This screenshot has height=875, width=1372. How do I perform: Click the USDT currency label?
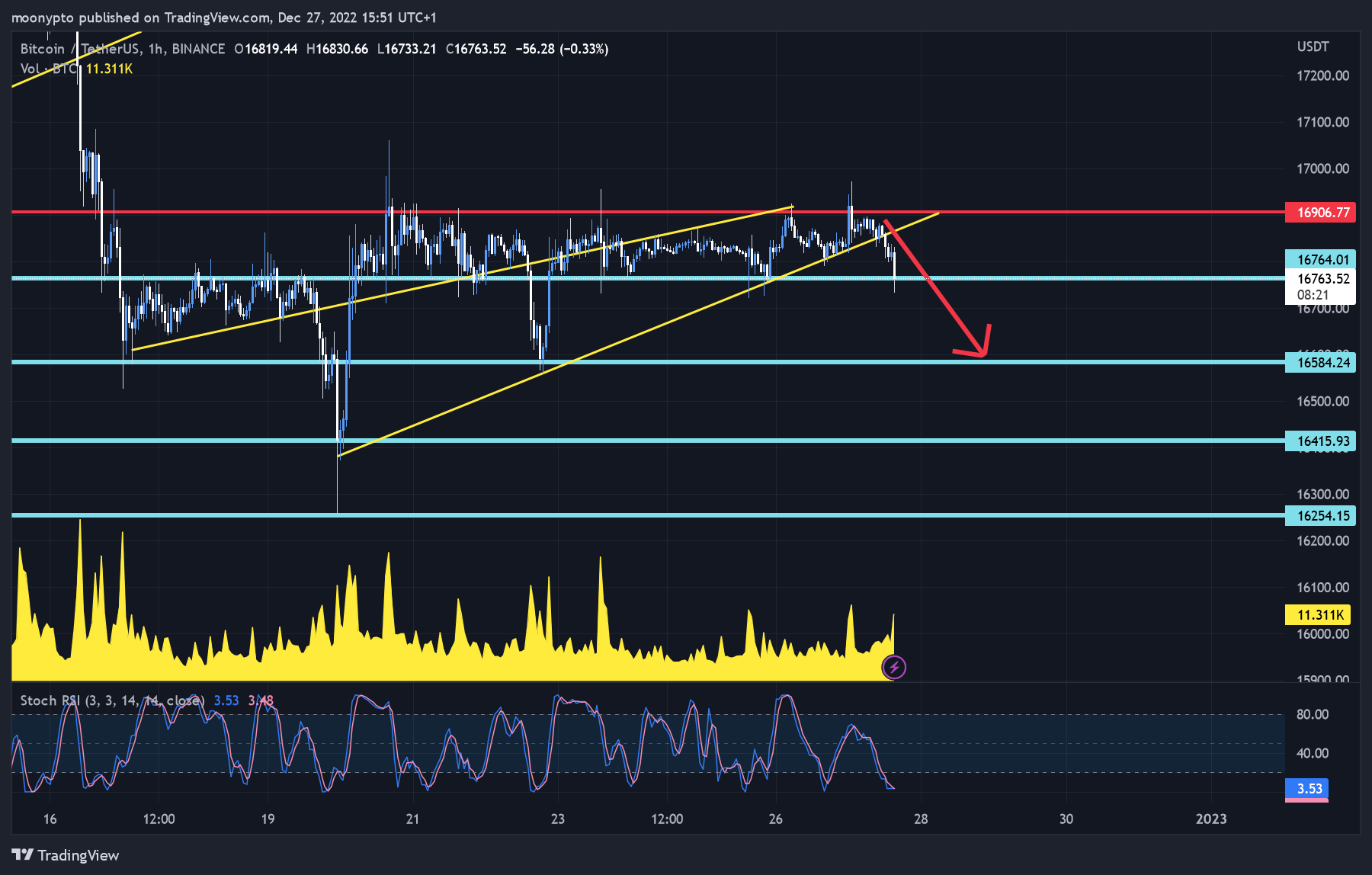(1313, 46)
